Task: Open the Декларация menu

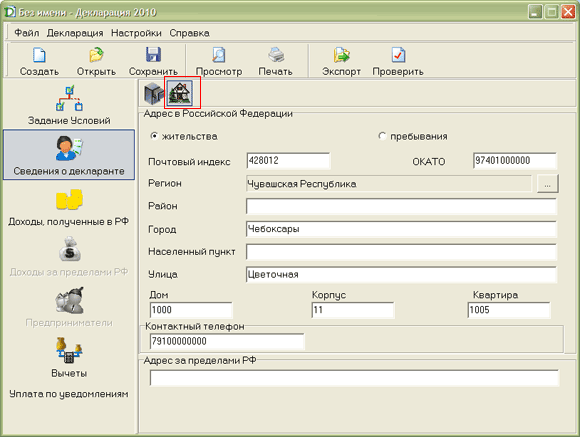Action: pos(75,33)
